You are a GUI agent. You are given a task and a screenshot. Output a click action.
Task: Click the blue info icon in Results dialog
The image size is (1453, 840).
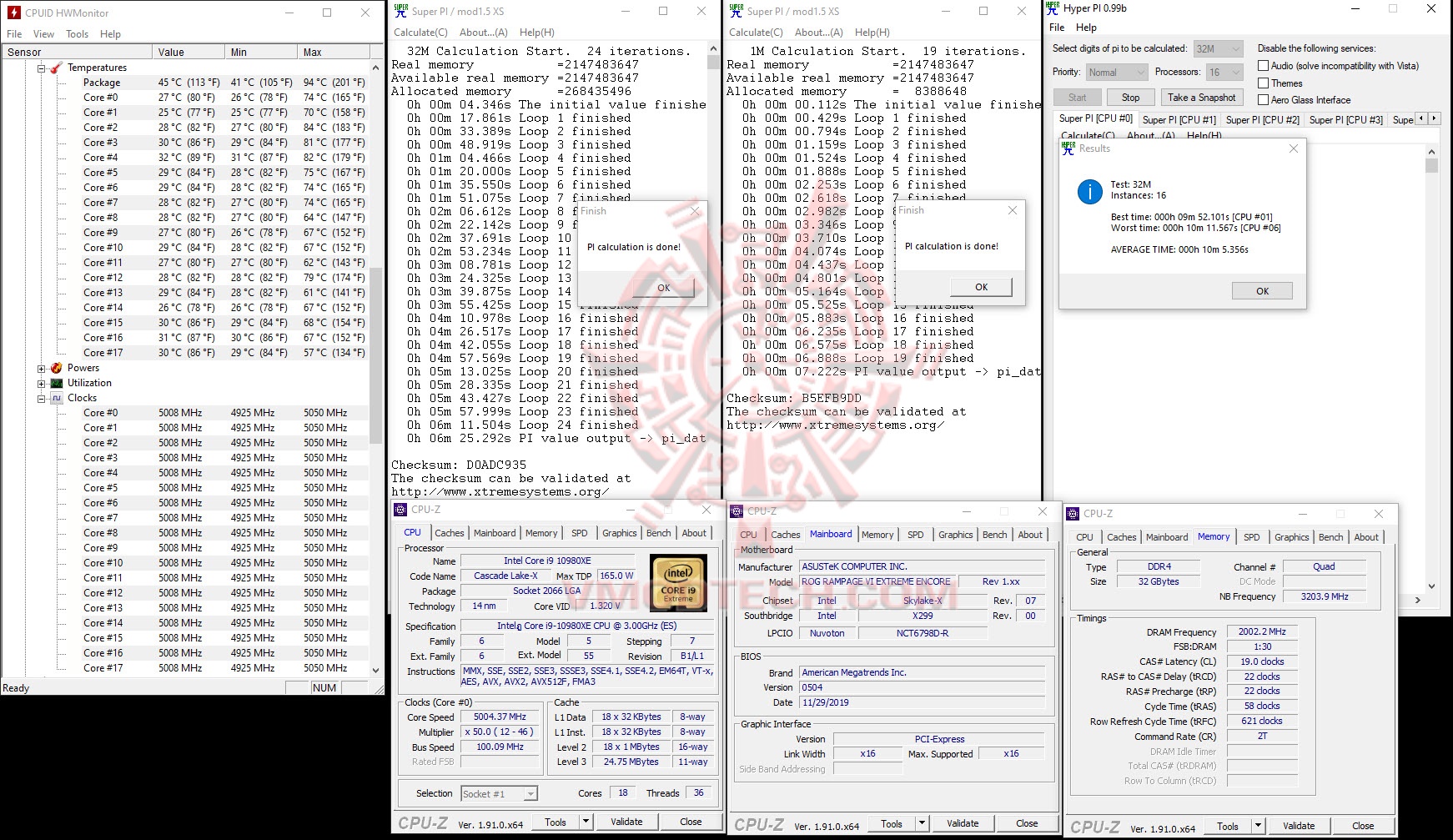(x=1089, y=192)
